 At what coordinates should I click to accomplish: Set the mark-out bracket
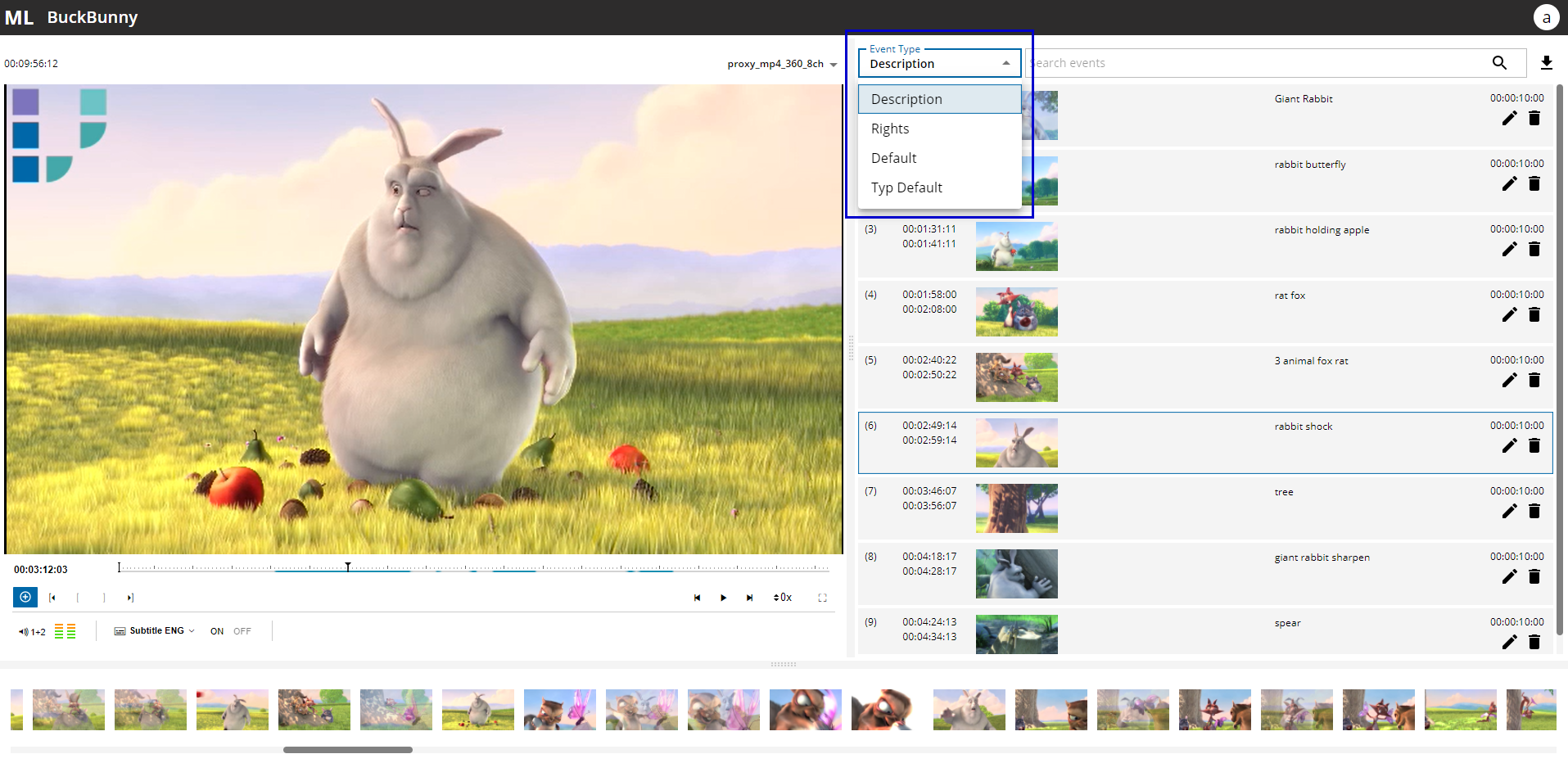tap(104, 598)
